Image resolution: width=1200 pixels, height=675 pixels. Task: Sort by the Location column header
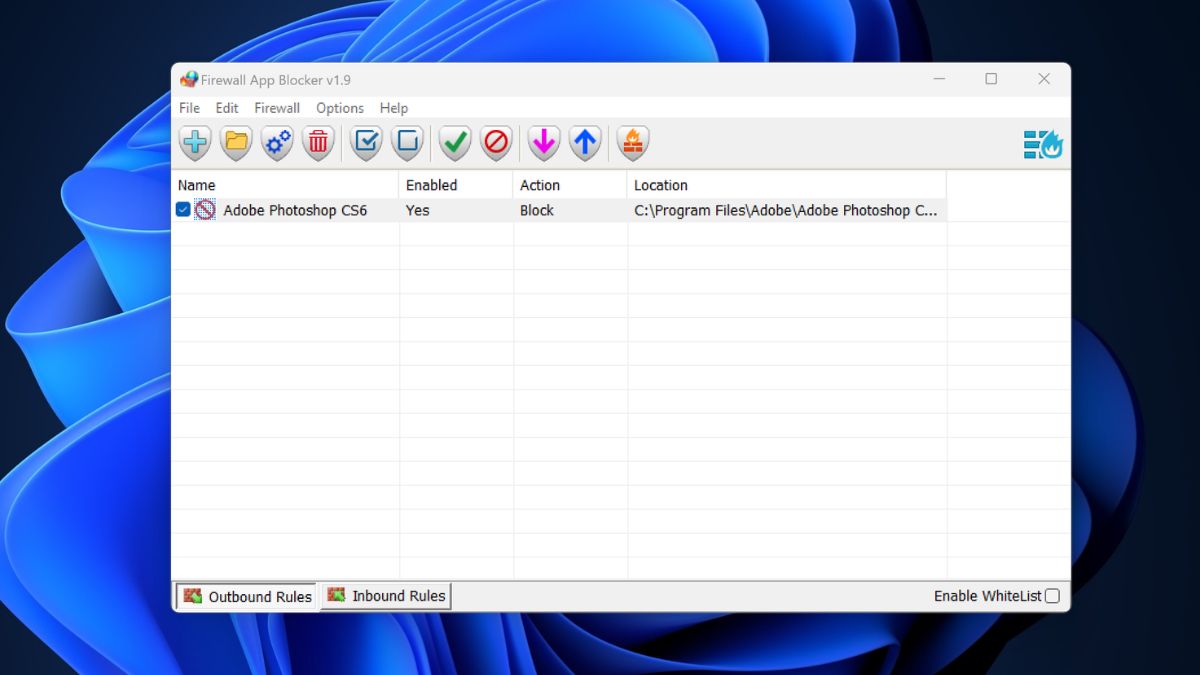pos(787,185)
